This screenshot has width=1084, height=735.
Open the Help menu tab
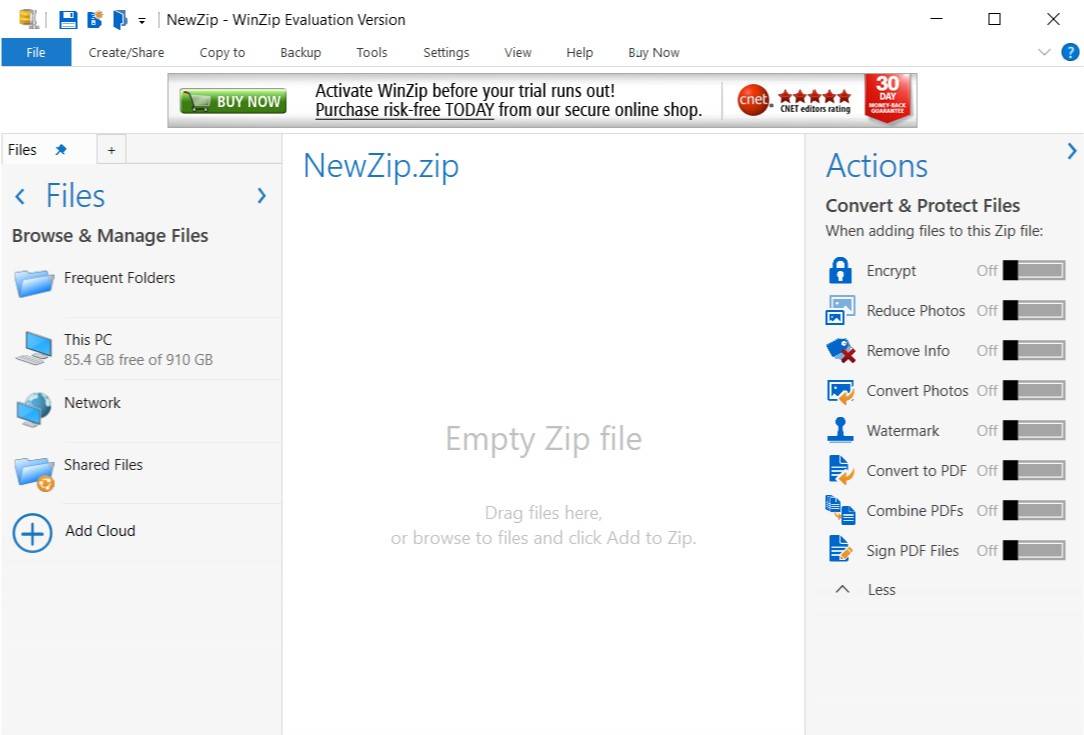[579, 53]
